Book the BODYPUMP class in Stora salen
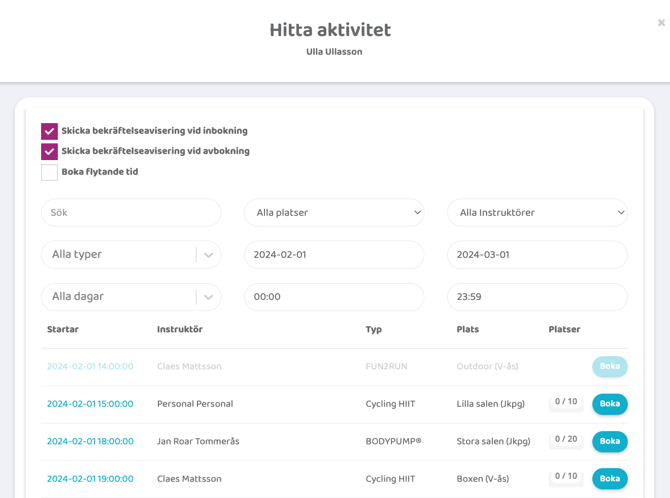Image resolution: width=670 pixels, height=498 pixels. pos(609,441)
